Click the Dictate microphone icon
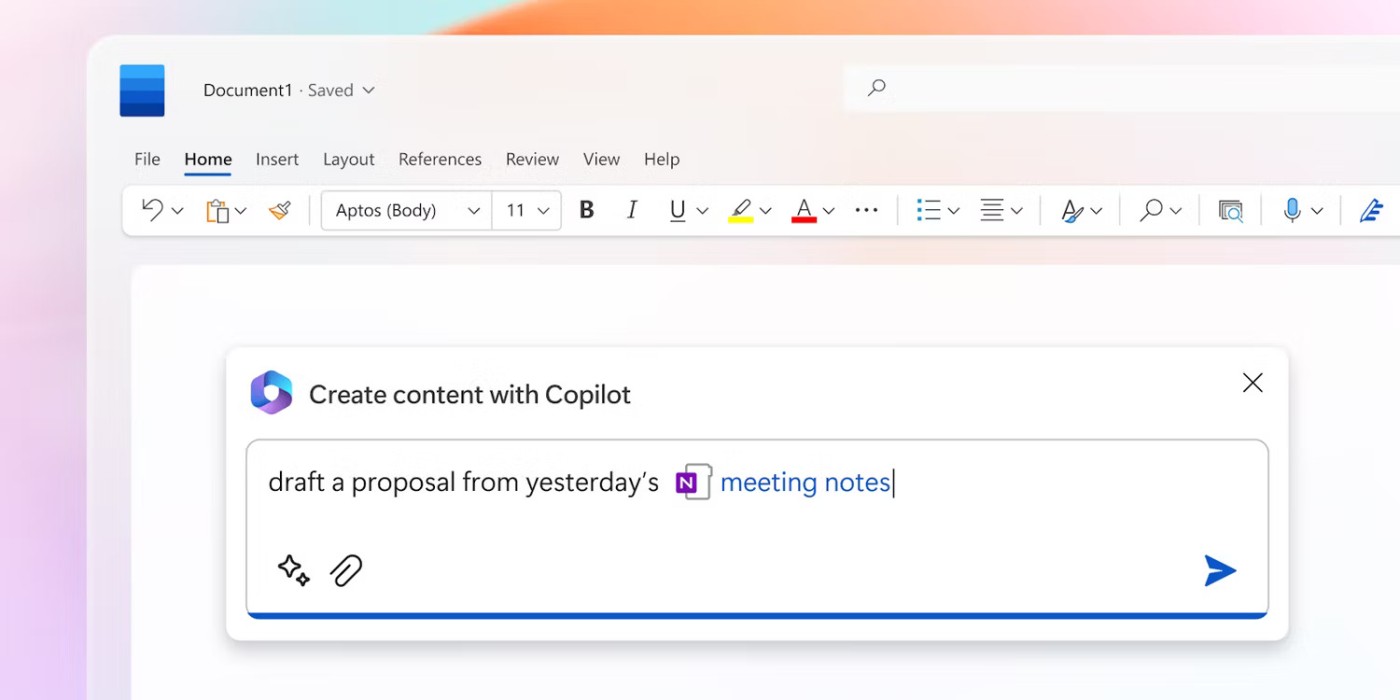Image resolution: width=1400 pixels, height=700 pixels. pos(1292,210)
